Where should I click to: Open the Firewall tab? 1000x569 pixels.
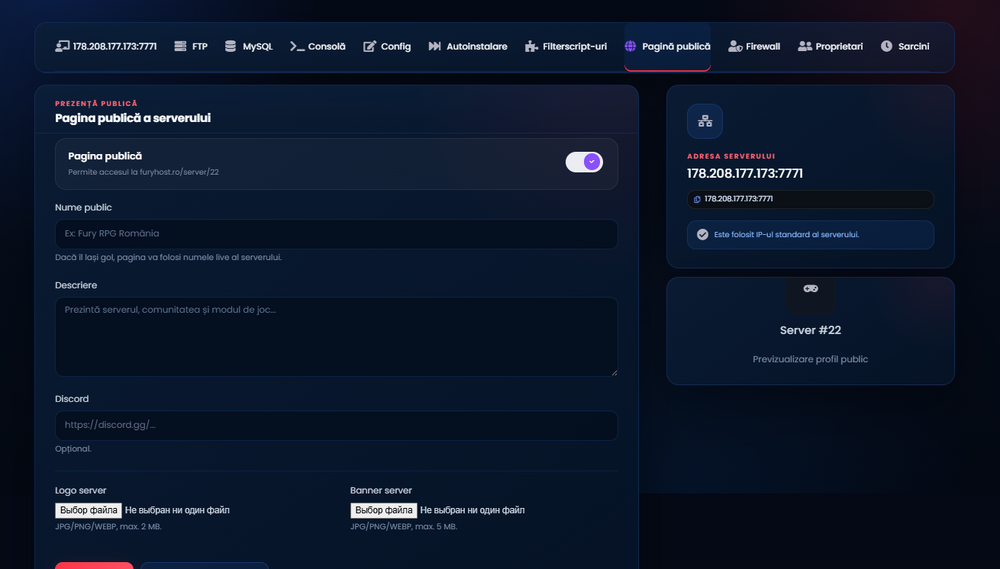tap(754, 46)
